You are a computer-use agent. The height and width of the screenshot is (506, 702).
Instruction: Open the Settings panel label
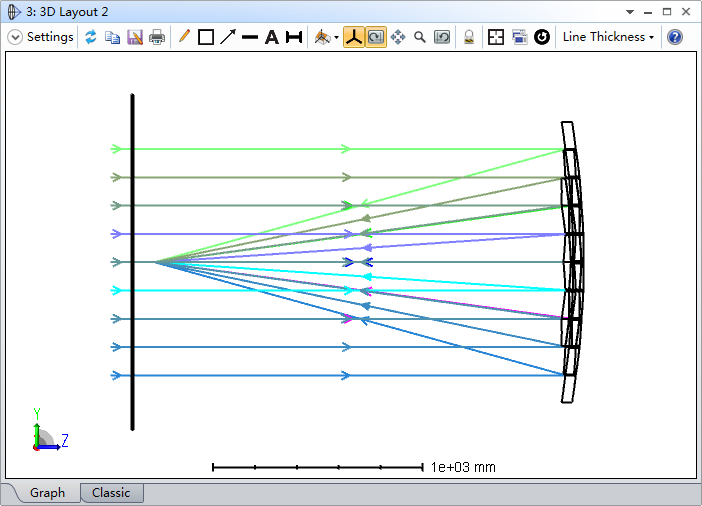point(50,37)
